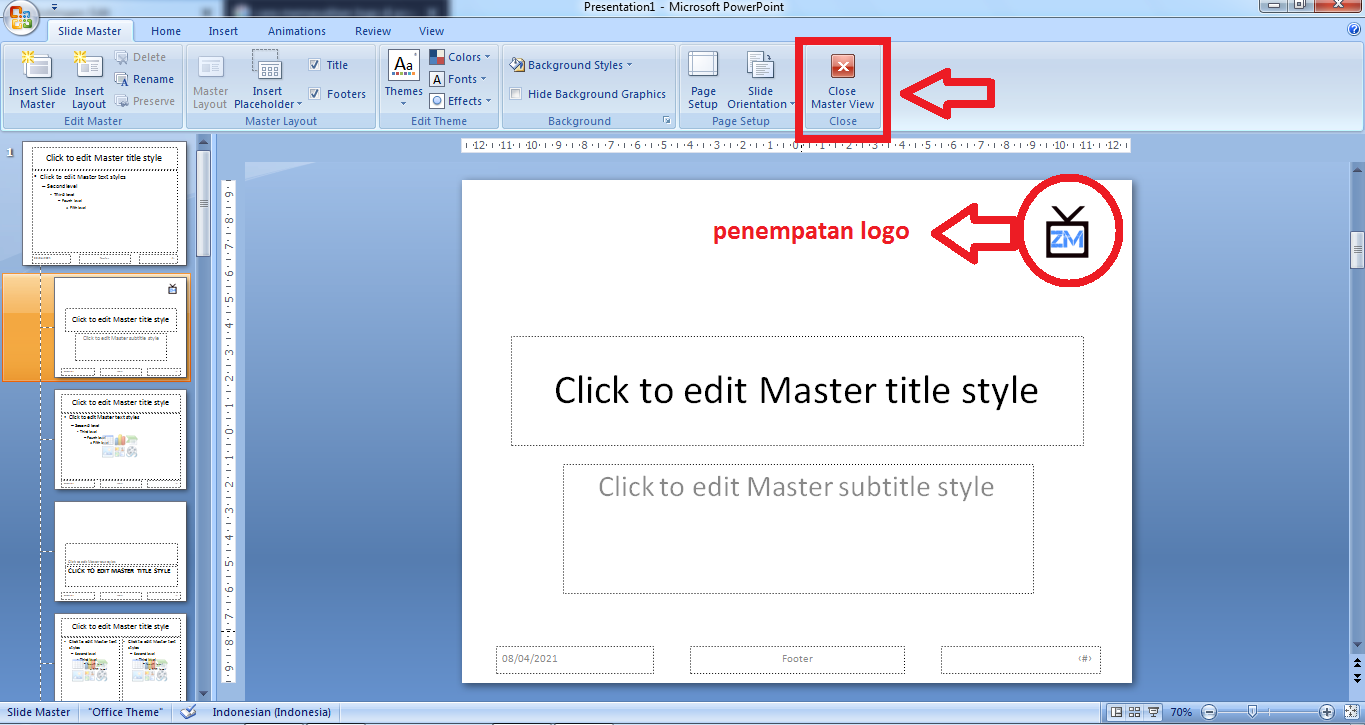This screenshot has height=725, width=1365.
Task: Open the theme Fonts dropdown
Action: pyautogui.click(x=459, y=78)
